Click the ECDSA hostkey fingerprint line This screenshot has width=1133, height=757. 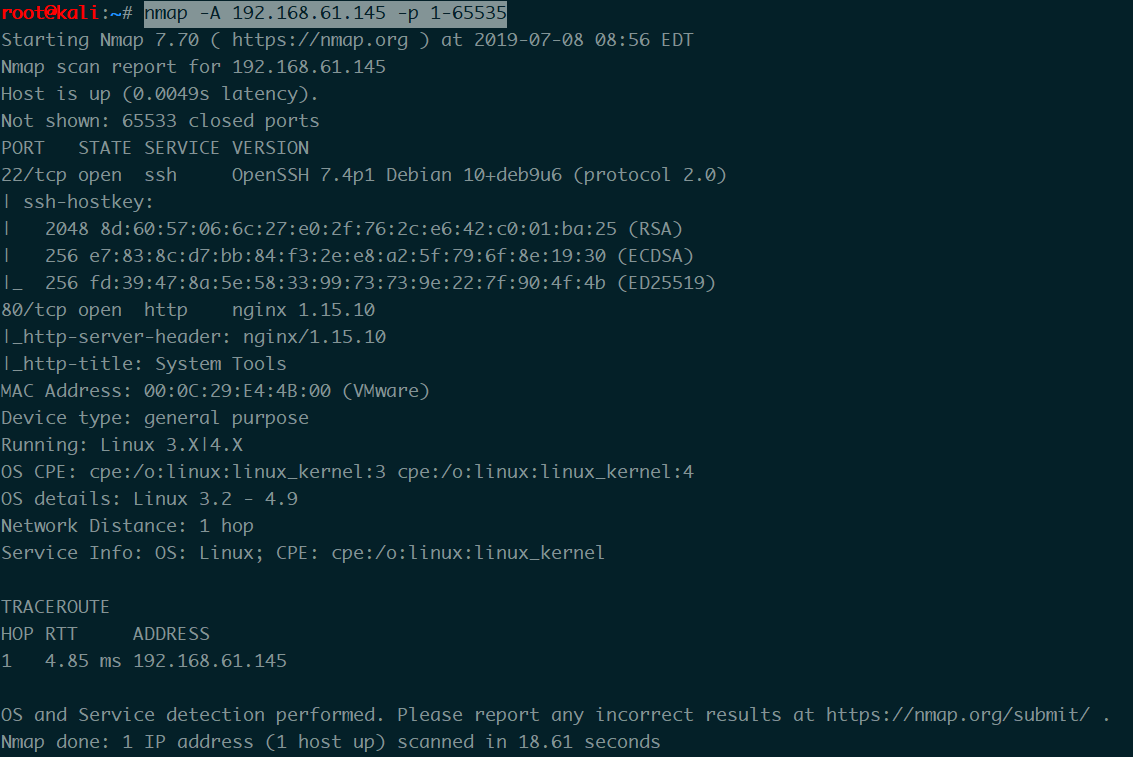tap(369, 256)
